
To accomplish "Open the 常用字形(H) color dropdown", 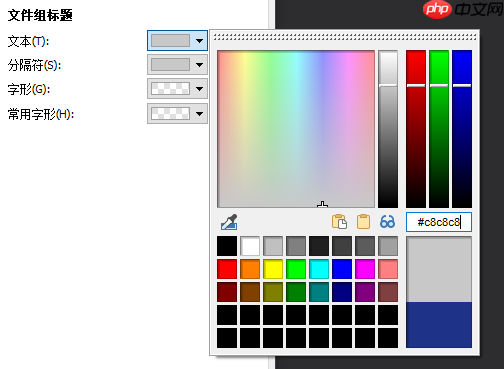I will point(177,114).
